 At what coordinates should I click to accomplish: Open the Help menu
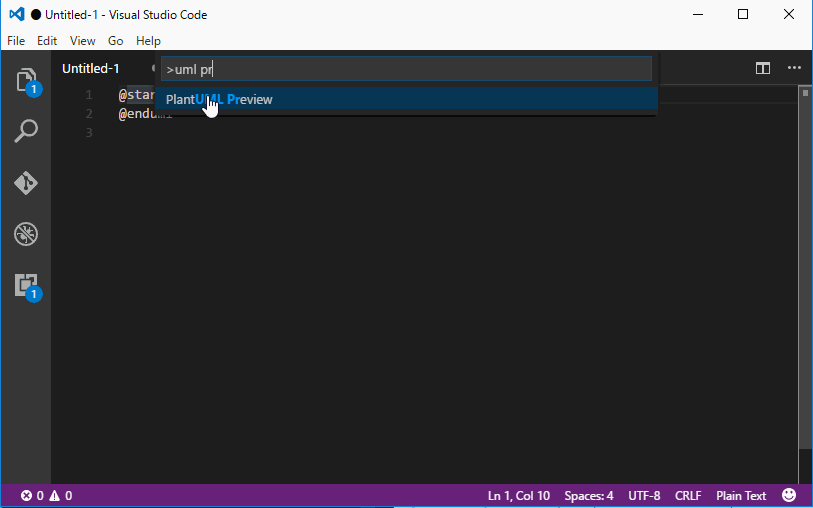pyautogui.click(x=148, y=41)
